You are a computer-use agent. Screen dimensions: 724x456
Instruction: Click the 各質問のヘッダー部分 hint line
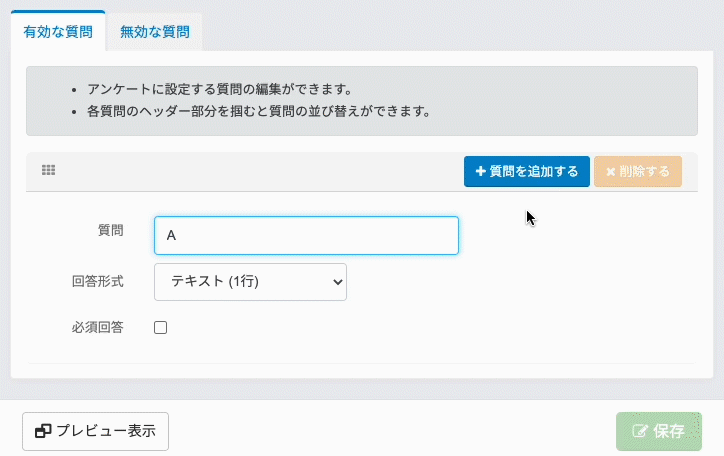(x=258, y=111)
